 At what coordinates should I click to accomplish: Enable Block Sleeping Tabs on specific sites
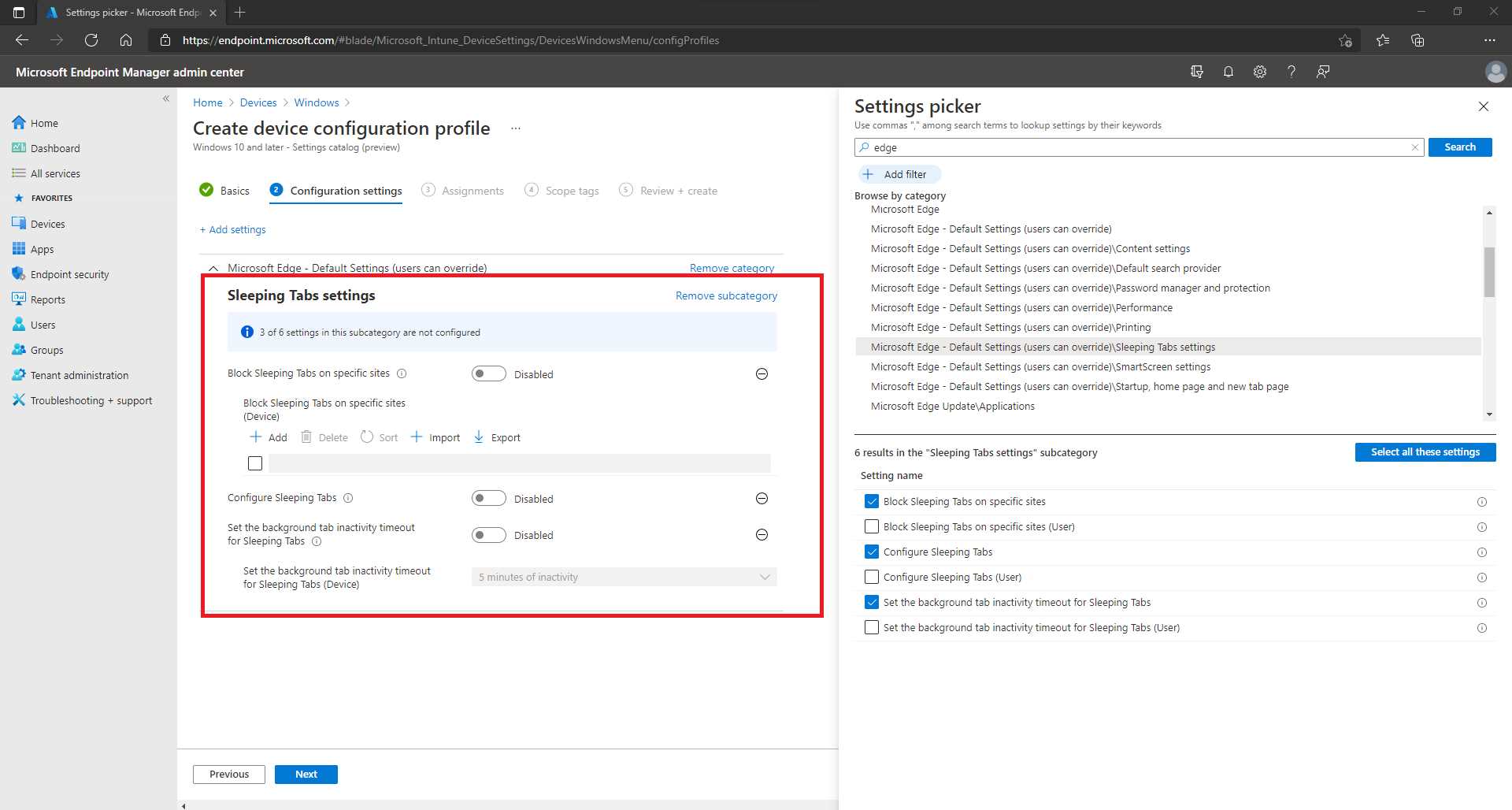click(x=488, y=373)
